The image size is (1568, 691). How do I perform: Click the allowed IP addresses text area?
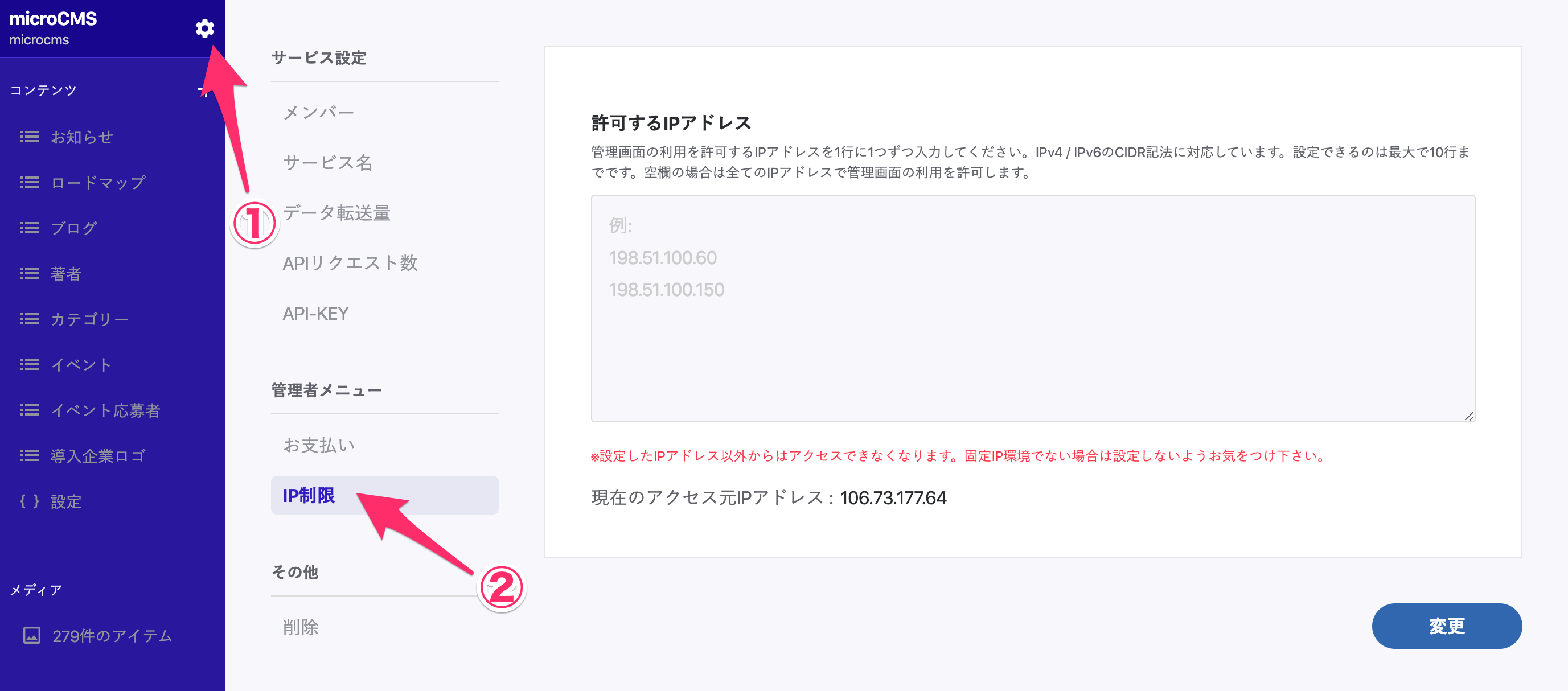pyautogui.click(x=1032, y=308)
